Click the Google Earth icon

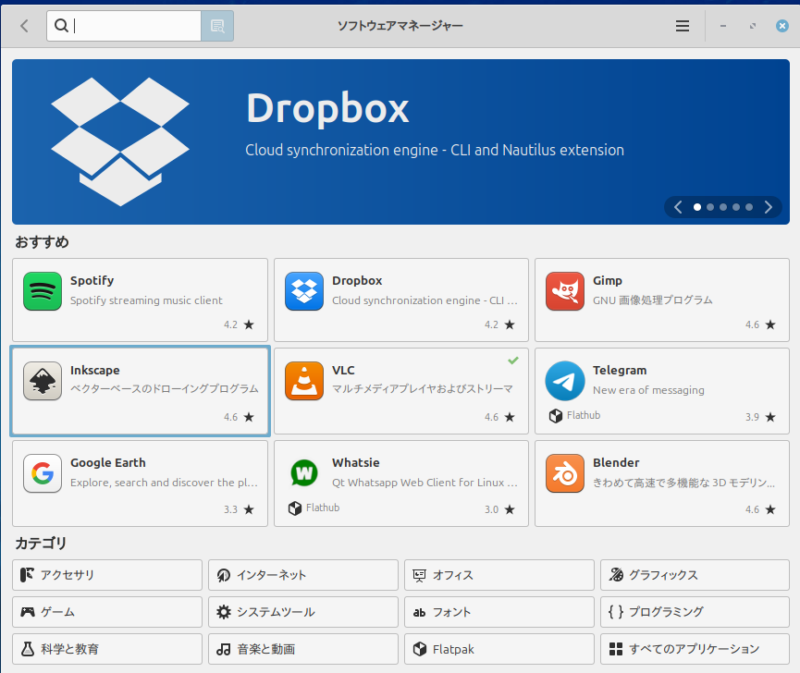tap(43, 473)
